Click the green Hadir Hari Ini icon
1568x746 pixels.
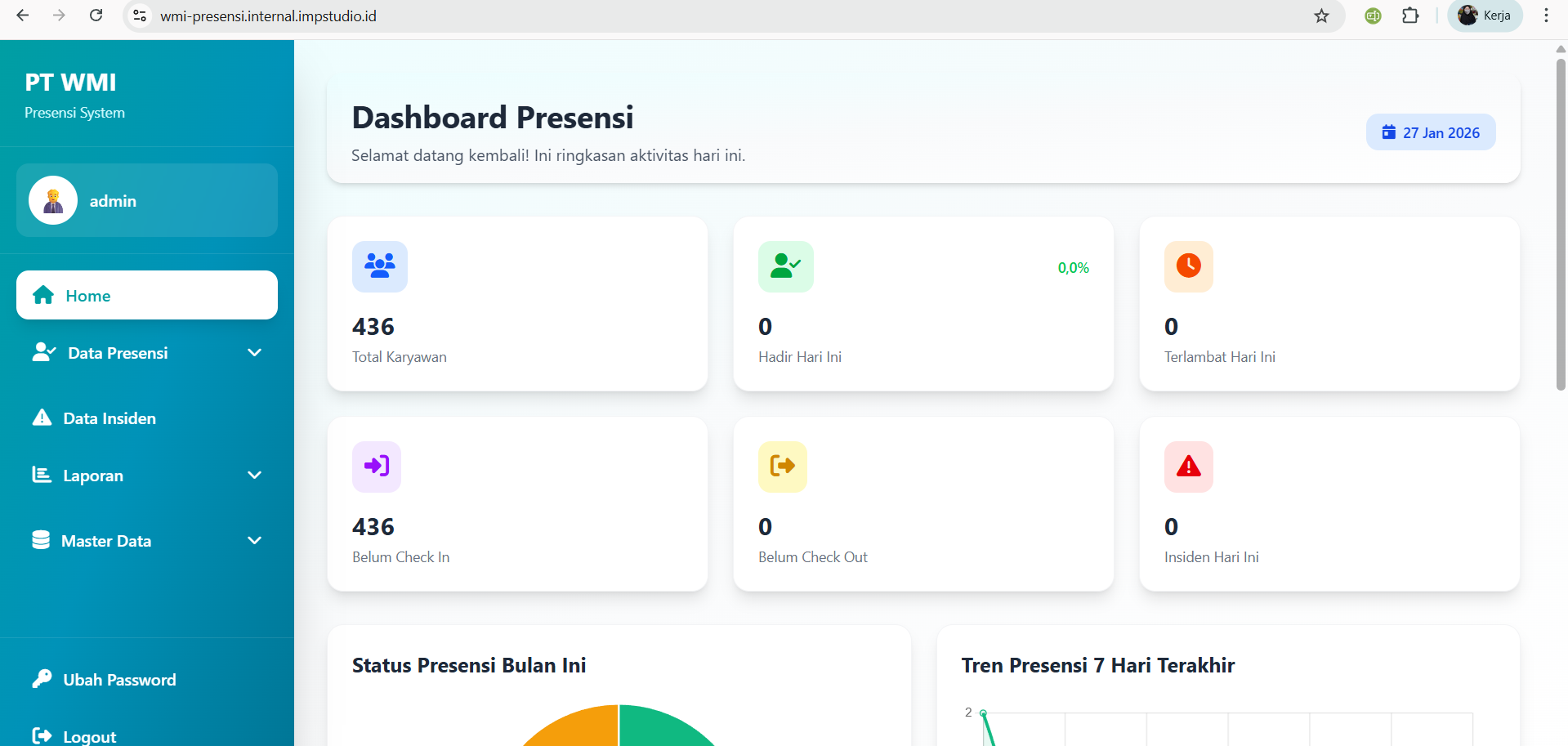pyautogui.click(x=785, y=266)
